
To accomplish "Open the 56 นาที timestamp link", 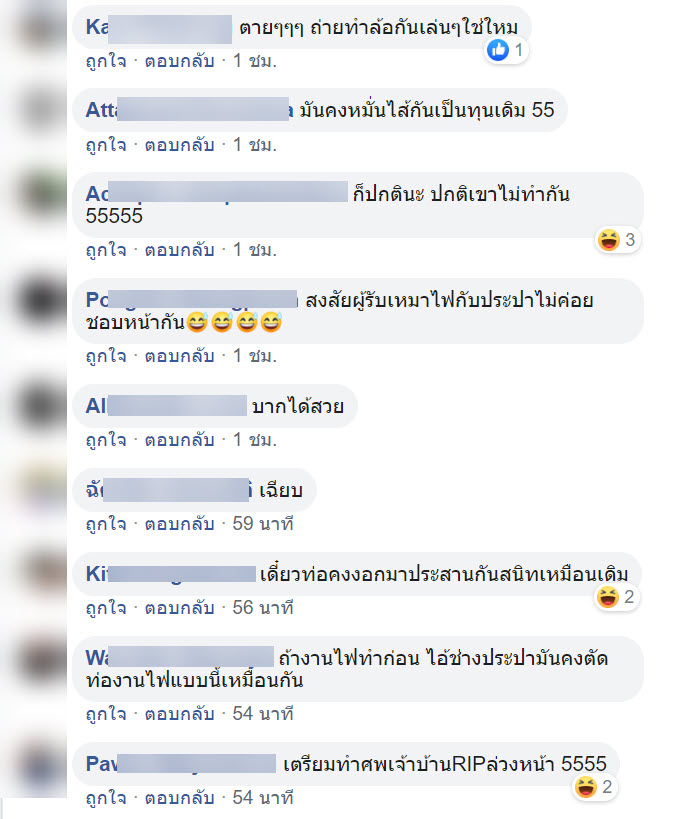I will click(263, 608).
